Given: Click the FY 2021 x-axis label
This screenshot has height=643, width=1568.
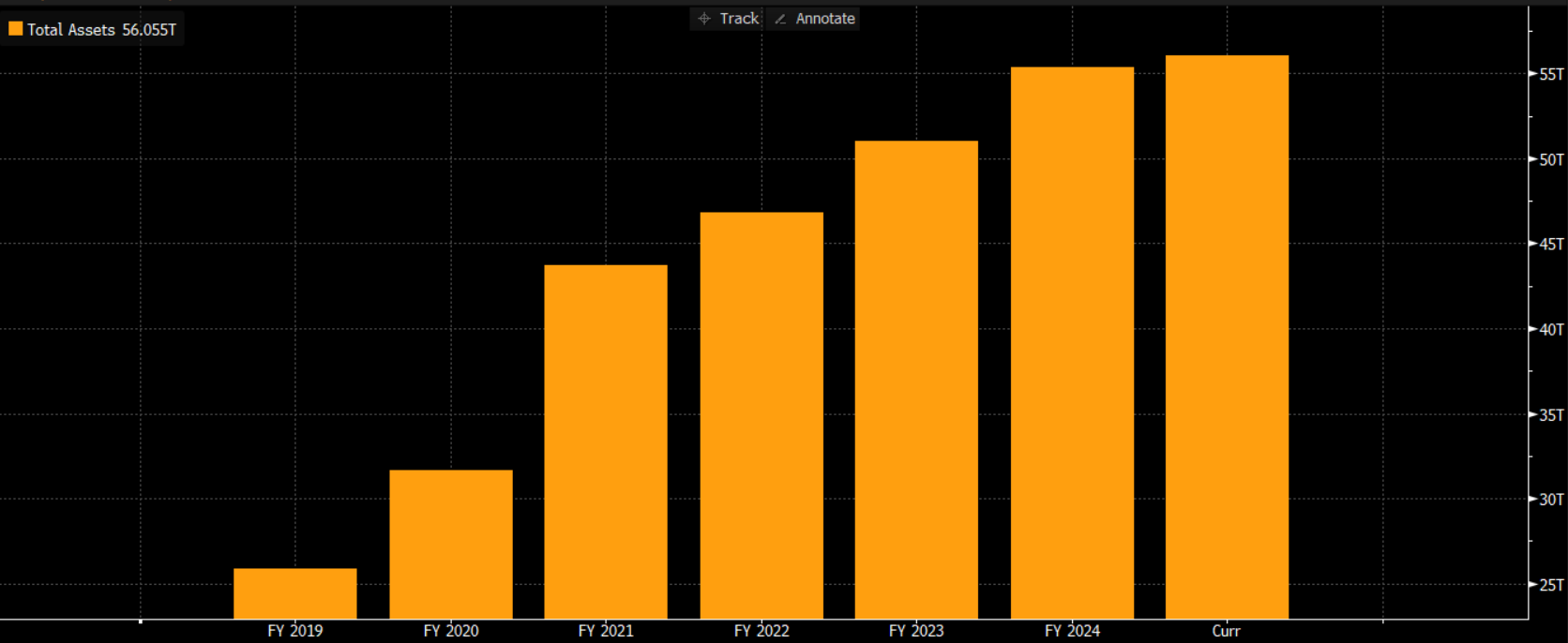Looking at the screenshot, I should point(606,631).
